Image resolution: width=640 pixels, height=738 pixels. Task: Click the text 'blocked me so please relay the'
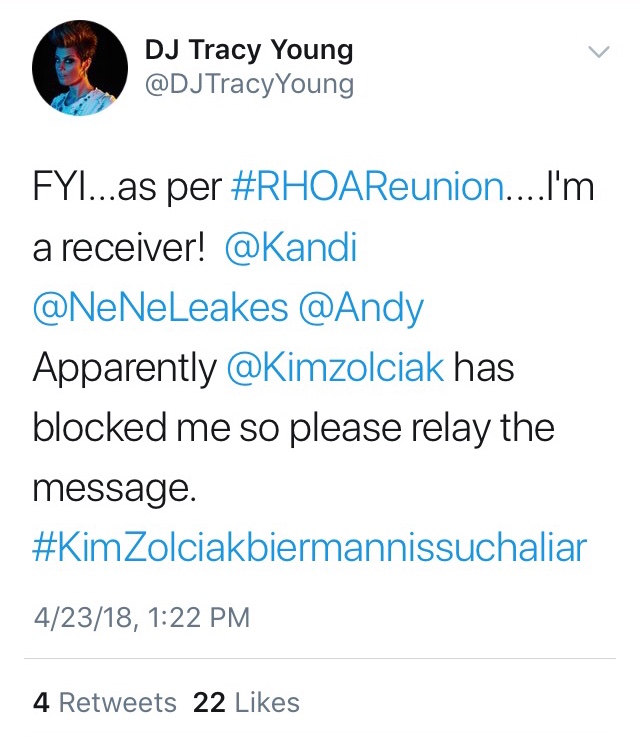[x=294, y=428]
